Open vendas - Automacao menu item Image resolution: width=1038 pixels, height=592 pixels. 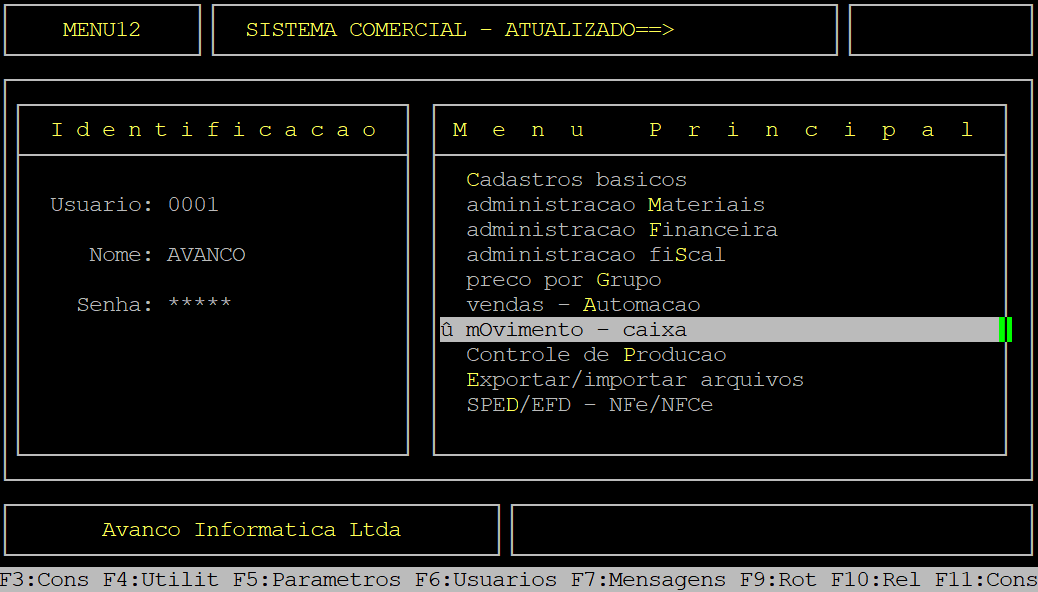point(583,305)
